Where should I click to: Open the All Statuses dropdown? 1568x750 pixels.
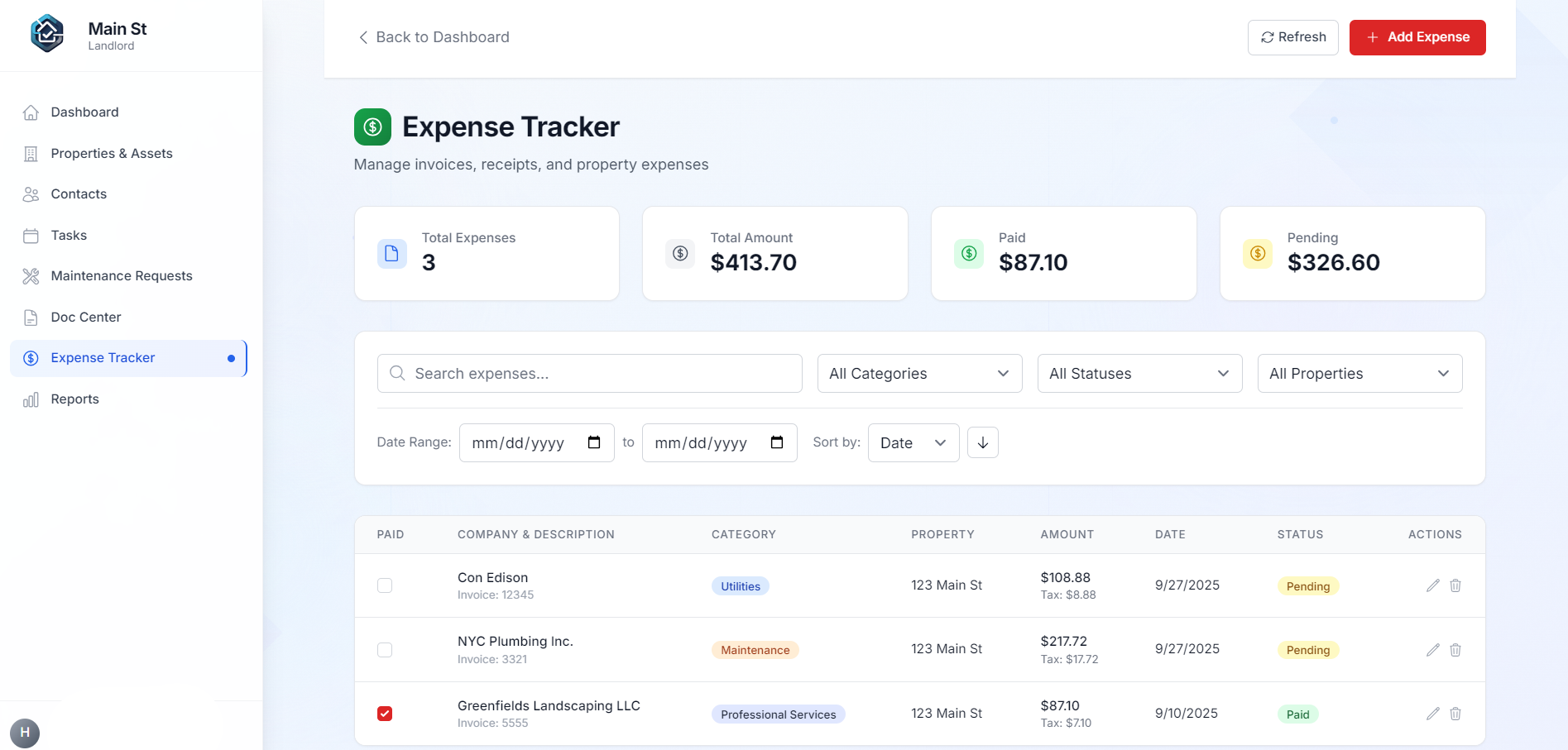(x=1140, y=373)
